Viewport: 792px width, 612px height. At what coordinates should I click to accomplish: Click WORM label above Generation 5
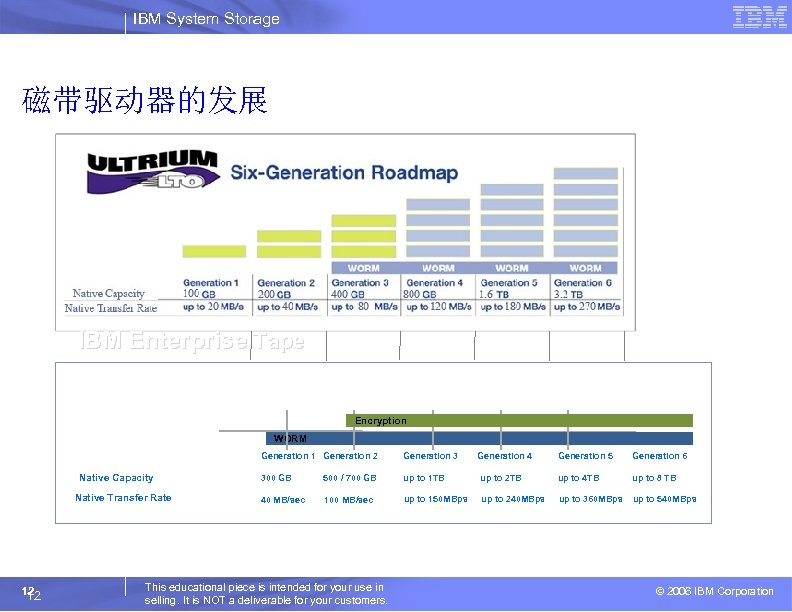[x=512, y=268]
